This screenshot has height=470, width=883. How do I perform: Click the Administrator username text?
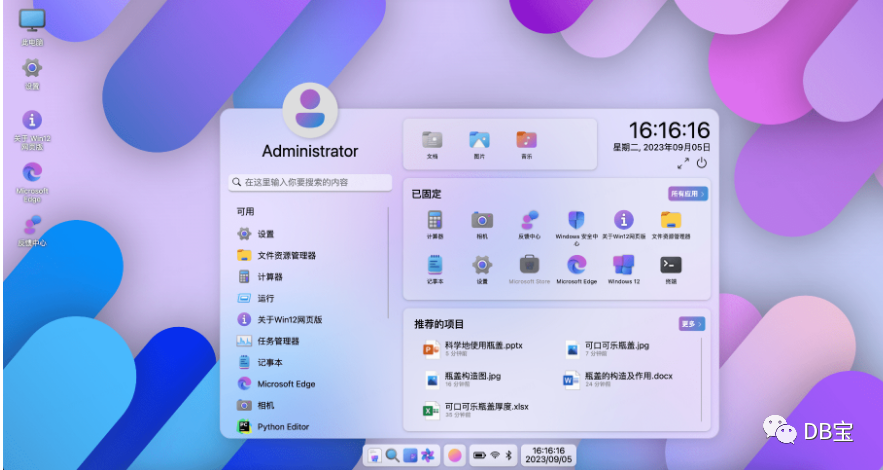[310, 151]
